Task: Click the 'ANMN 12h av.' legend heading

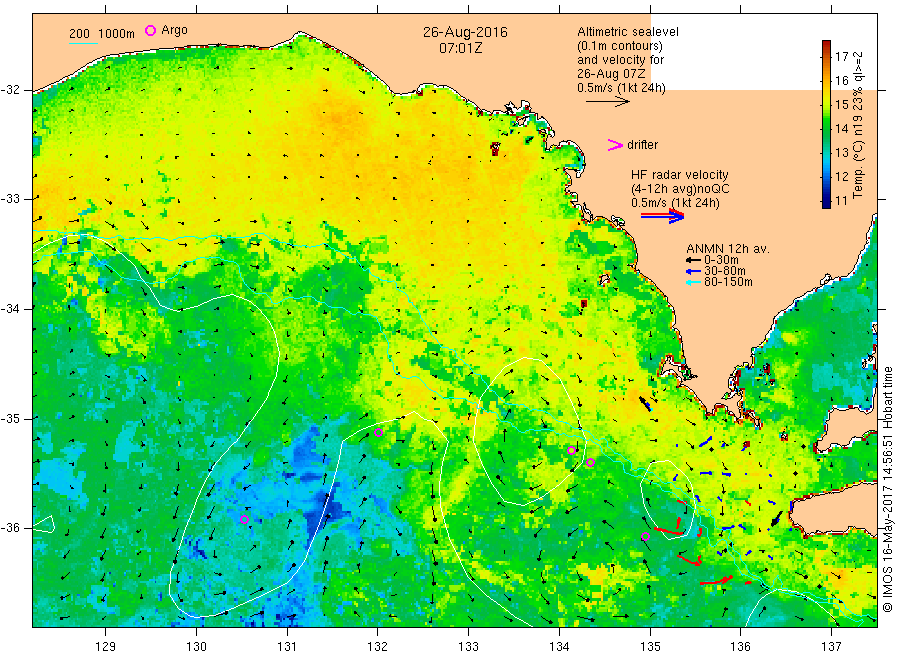Action: pos(728,249)
